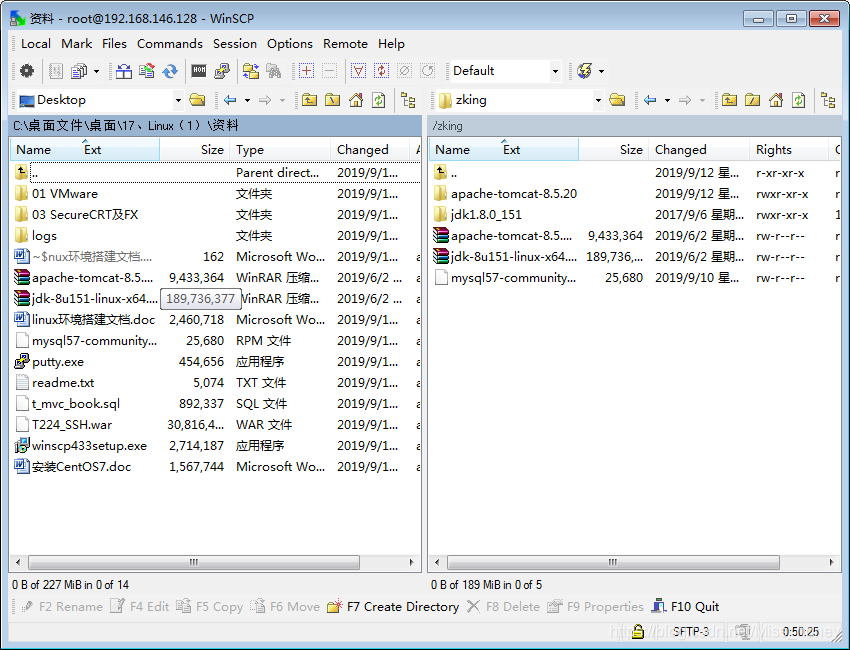Select local folder 03 SecureCRT及FX
Screen dimensions: 850x650
pos(85,215)
